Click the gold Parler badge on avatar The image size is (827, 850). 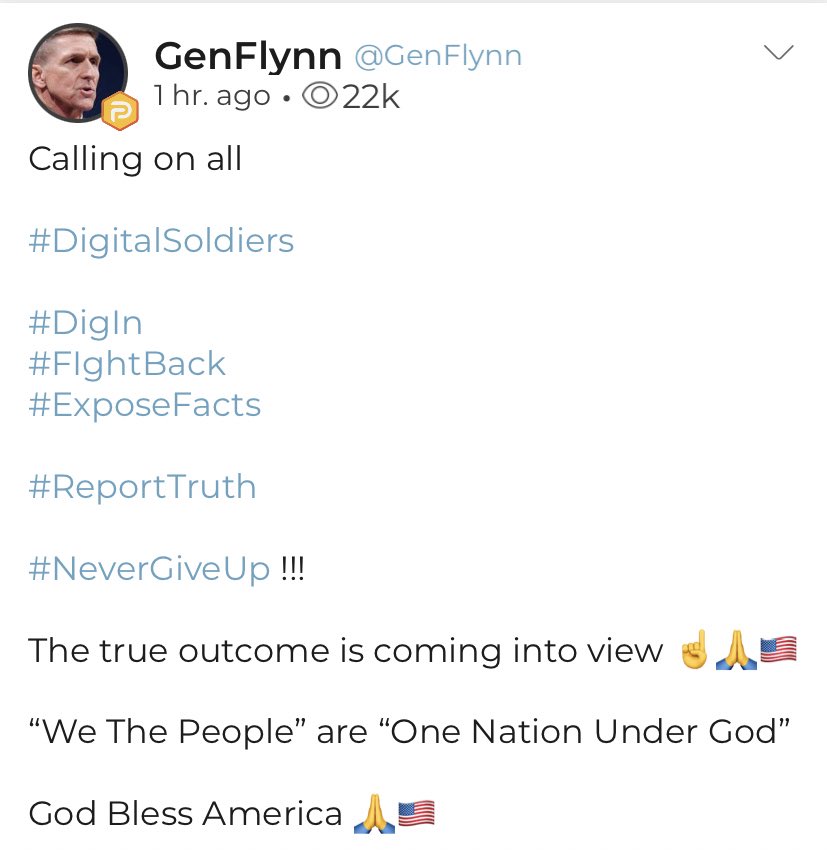[x=122, y=114]
